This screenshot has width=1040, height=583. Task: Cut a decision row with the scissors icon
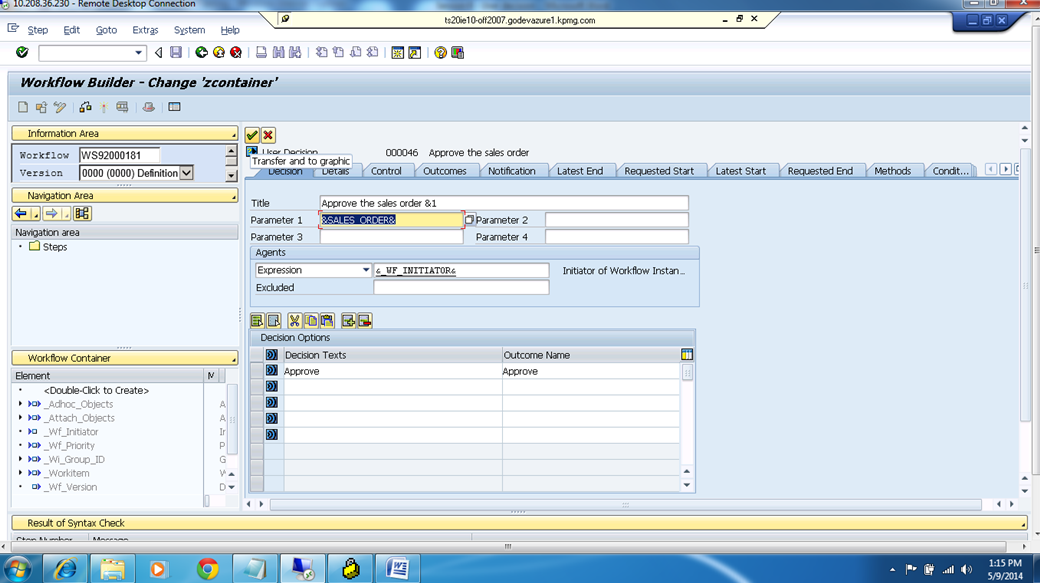point(294,320)
